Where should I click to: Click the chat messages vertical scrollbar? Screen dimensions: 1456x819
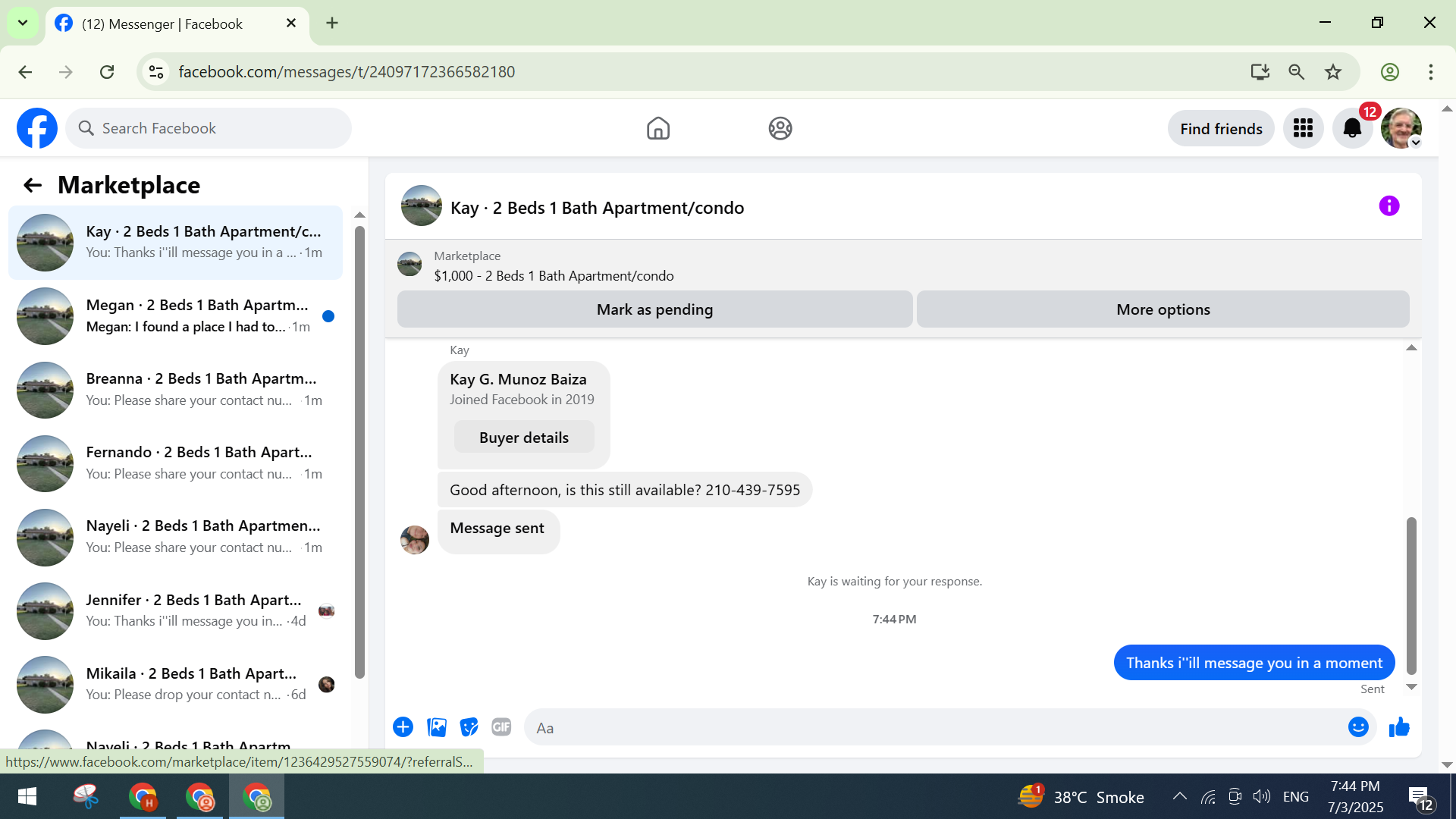coord(1411,595)
